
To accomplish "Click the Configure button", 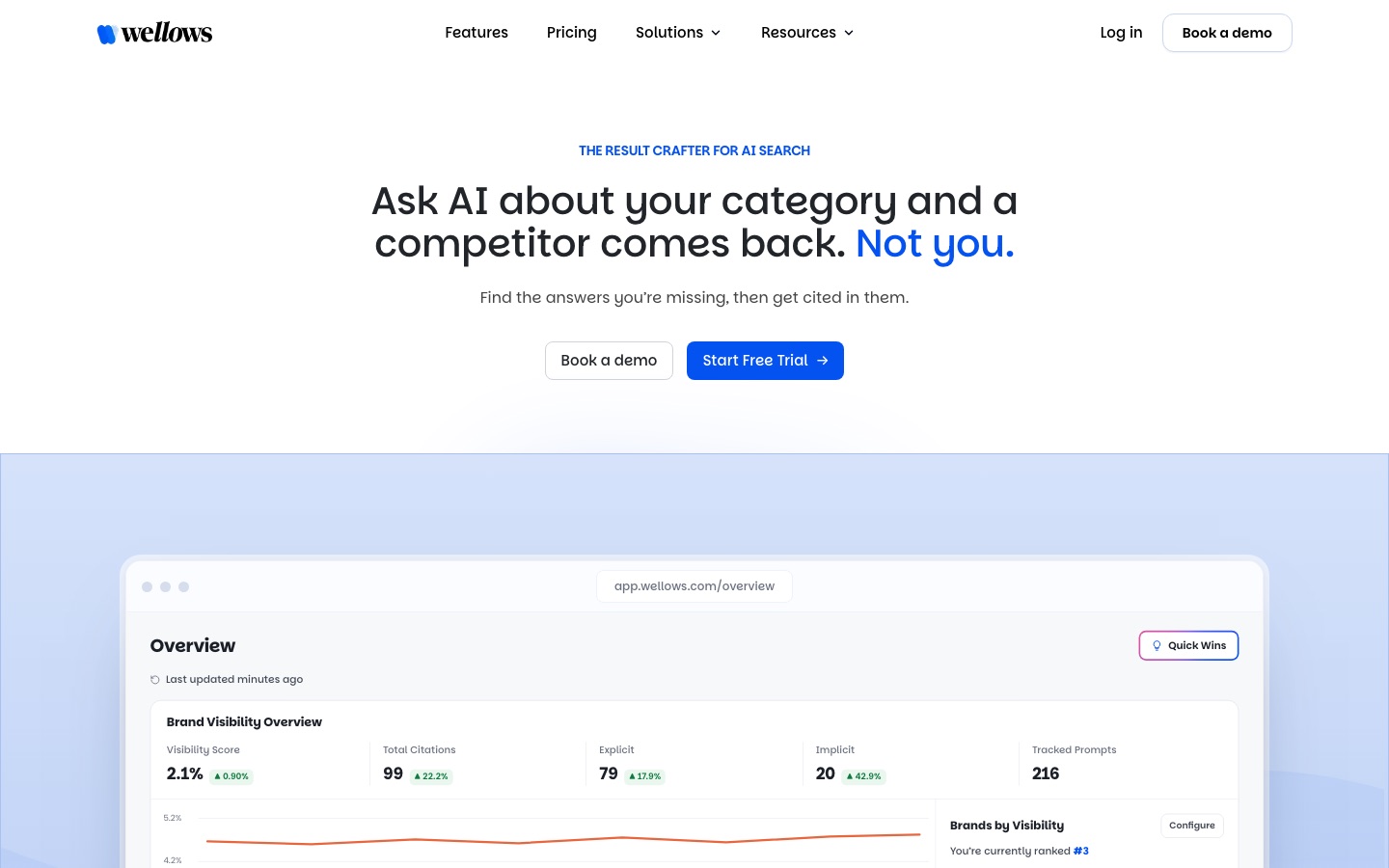I will pyautogui.click(x=1192, y=826).
